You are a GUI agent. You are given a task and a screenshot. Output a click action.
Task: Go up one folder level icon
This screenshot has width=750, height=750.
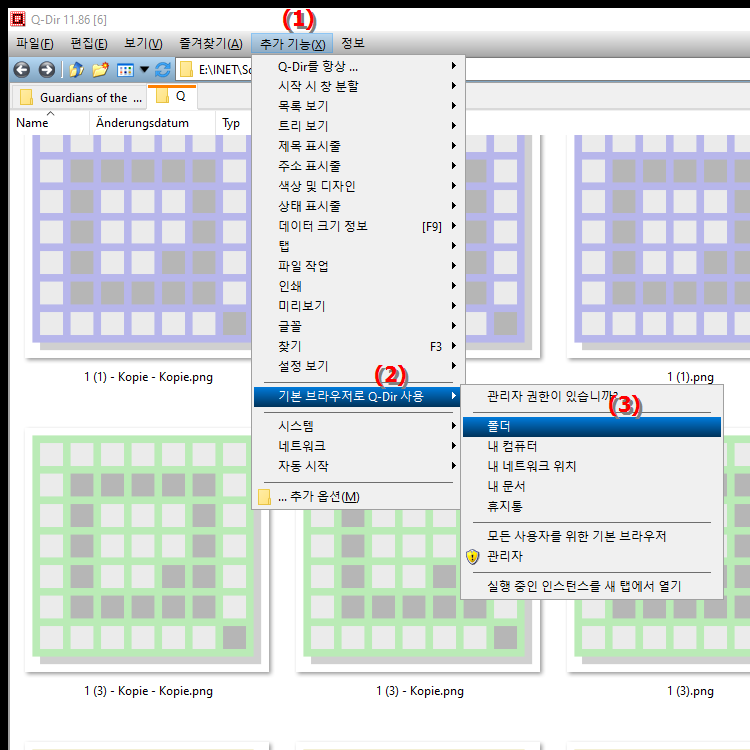coord(76,70)
